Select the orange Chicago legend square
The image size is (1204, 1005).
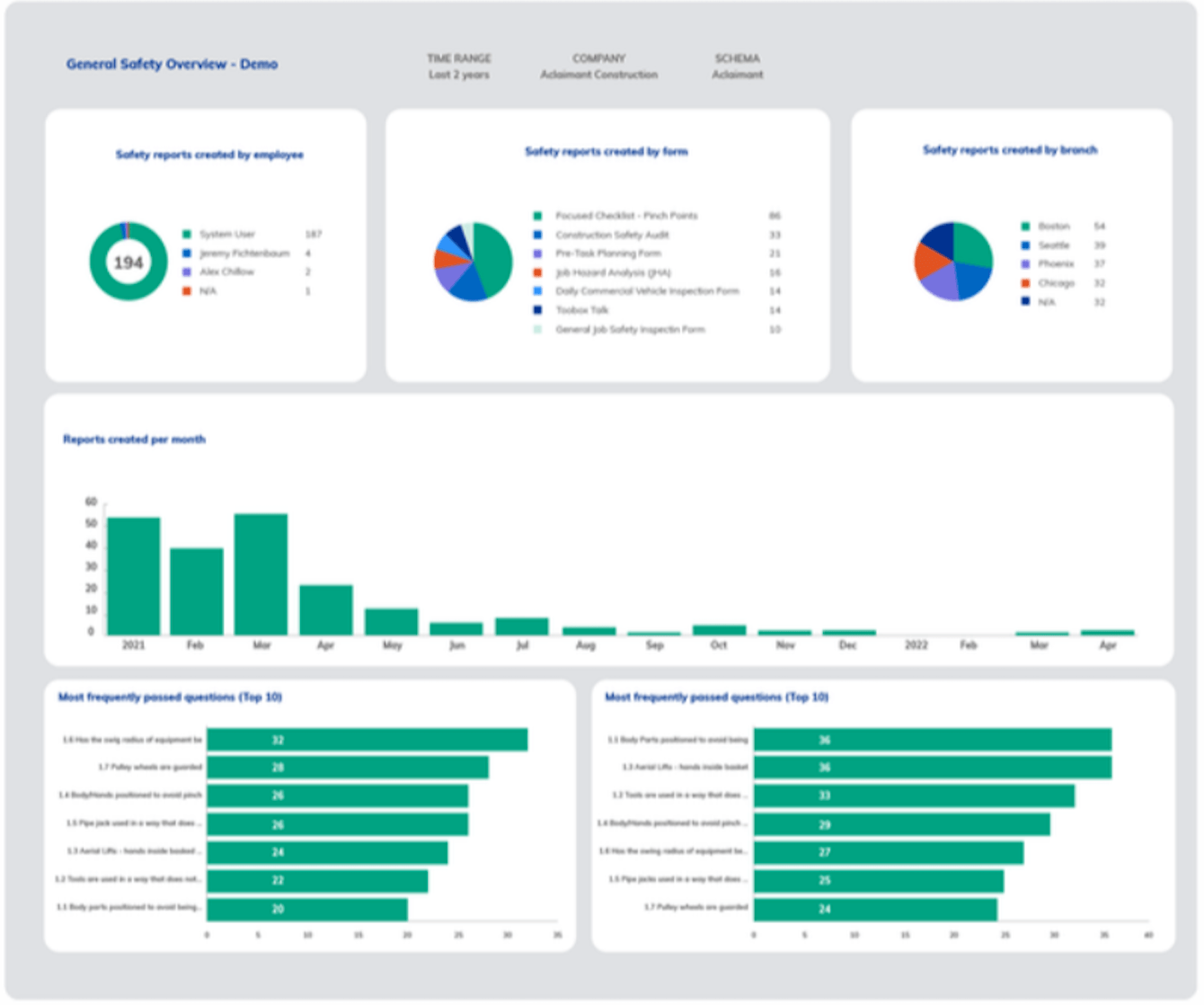[1024, 282]
